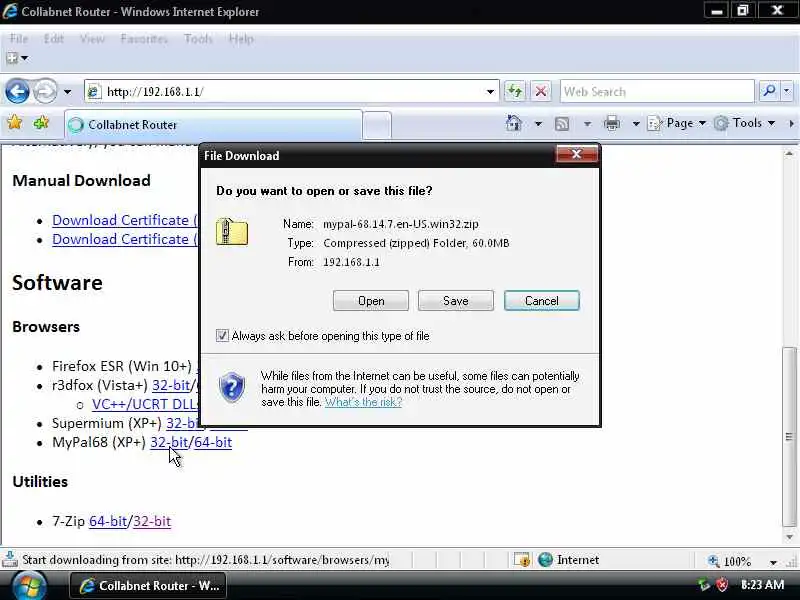Click first Download Certificate link
The height and width of the screenshot is (600, 800).
coord(124,220)
